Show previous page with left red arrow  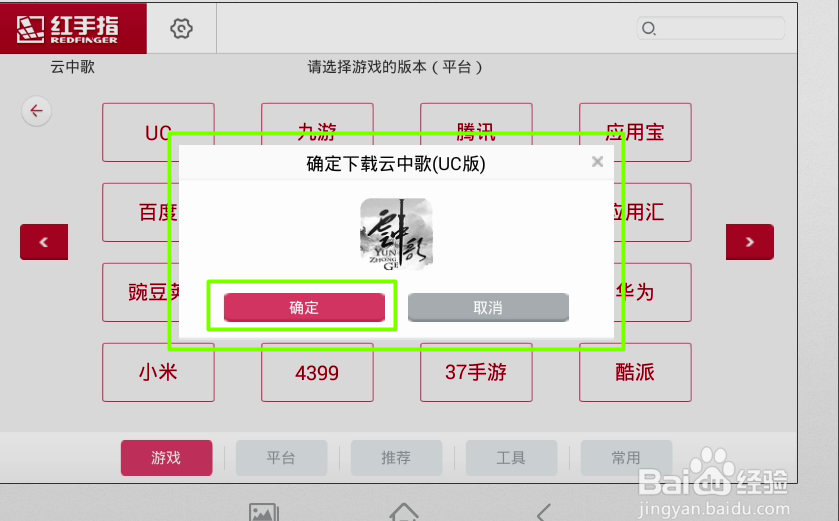click(x=44, y=242)
